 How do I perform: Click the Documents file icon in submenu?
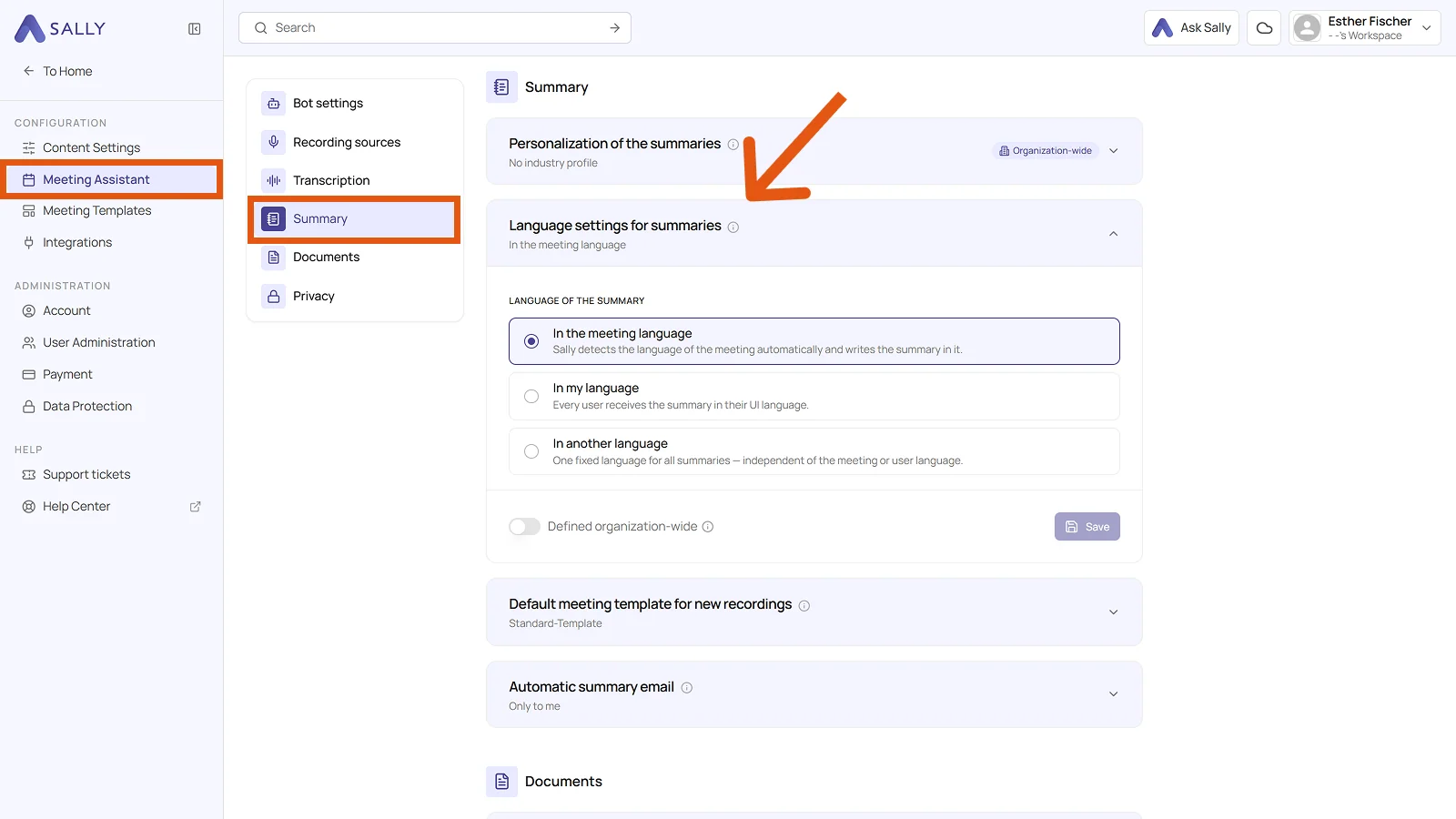(x=274, y=258)
